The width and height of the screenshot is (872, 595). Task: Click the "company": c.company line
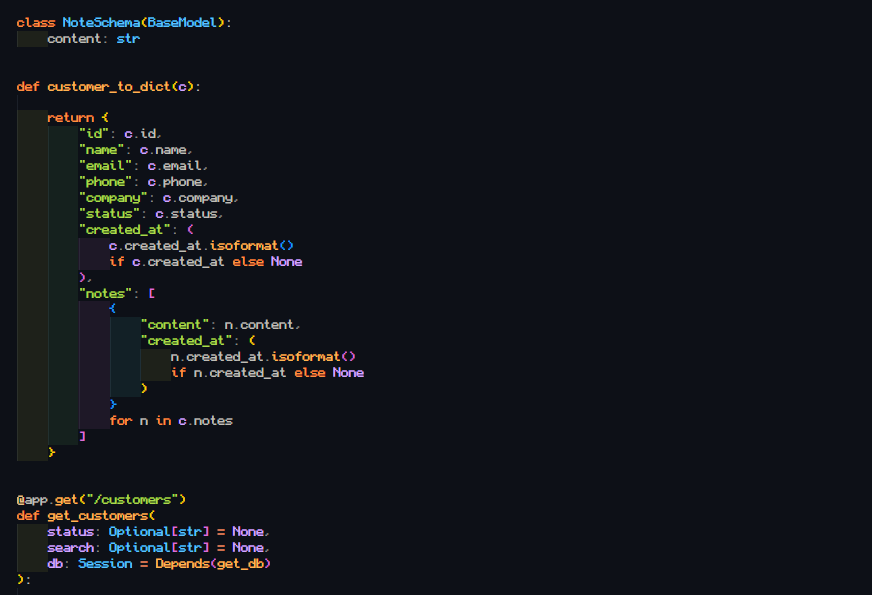coord(158,198)
